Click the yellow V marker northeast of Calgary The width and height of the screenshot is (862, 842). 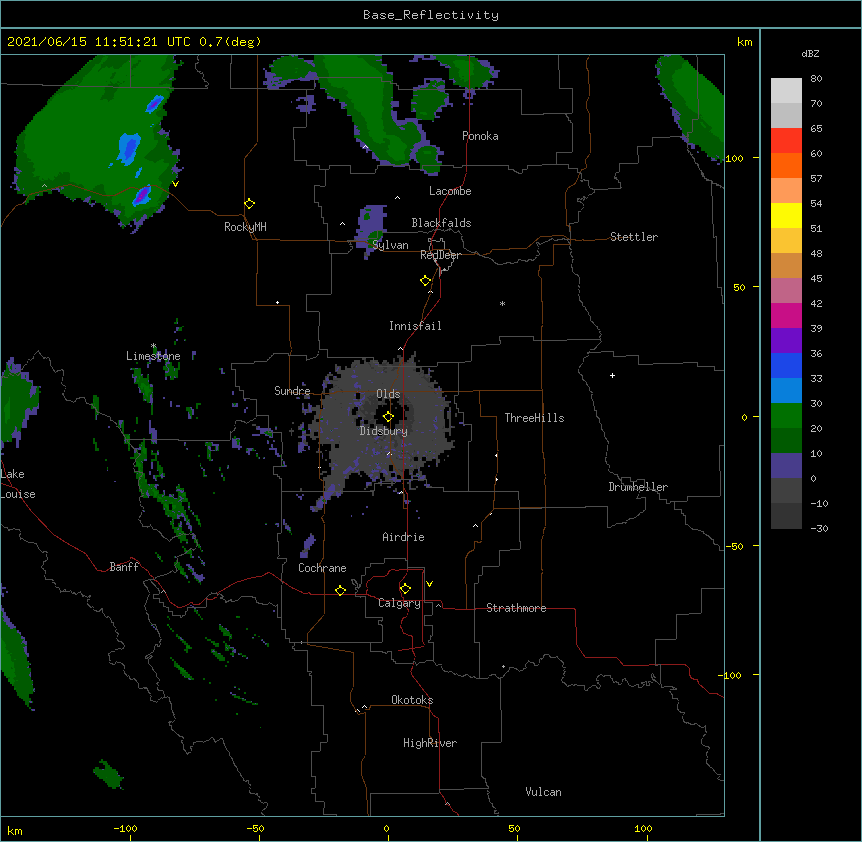429,584
